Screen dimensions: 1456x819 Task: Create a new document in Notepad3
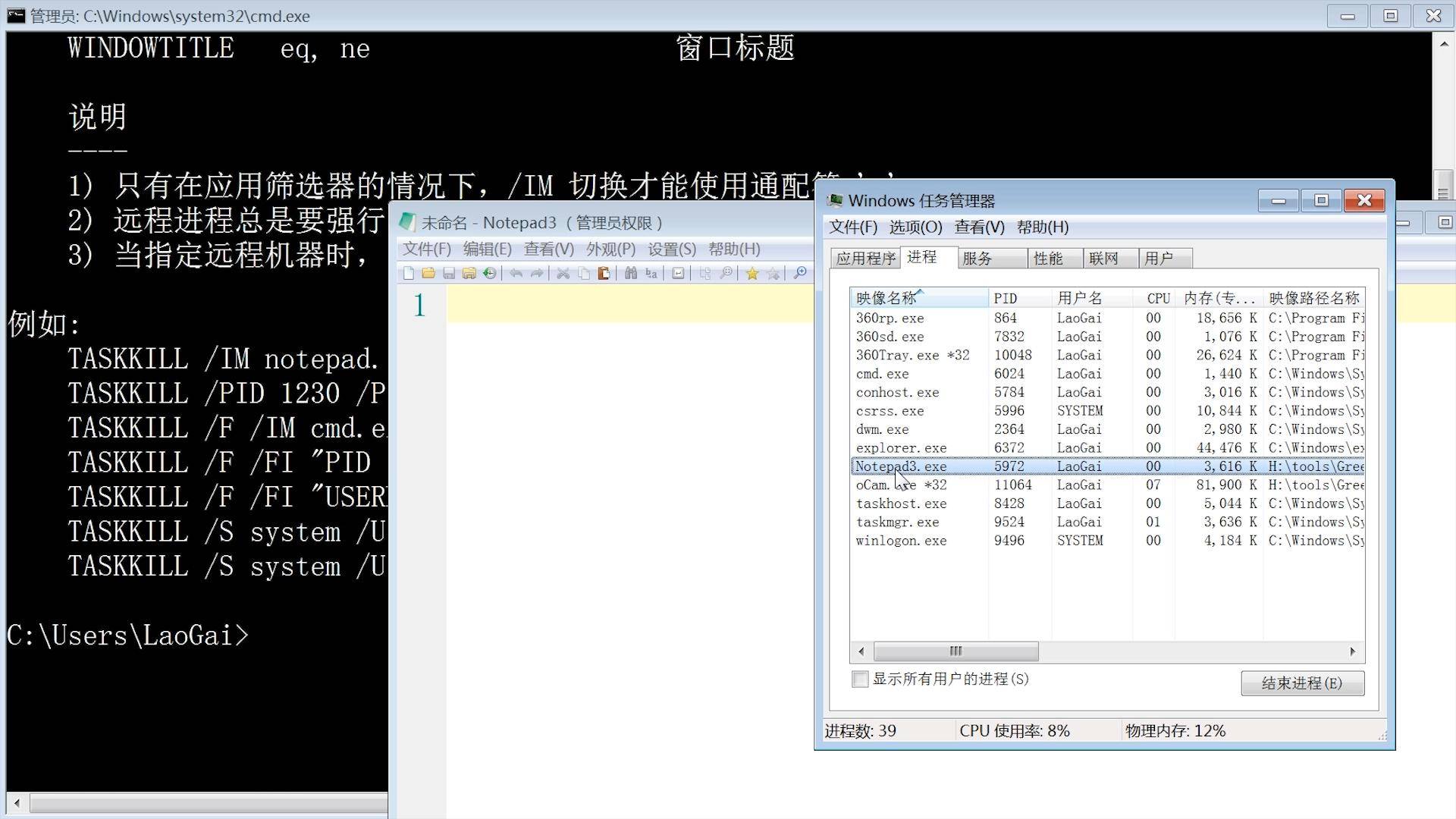[407, 273]
